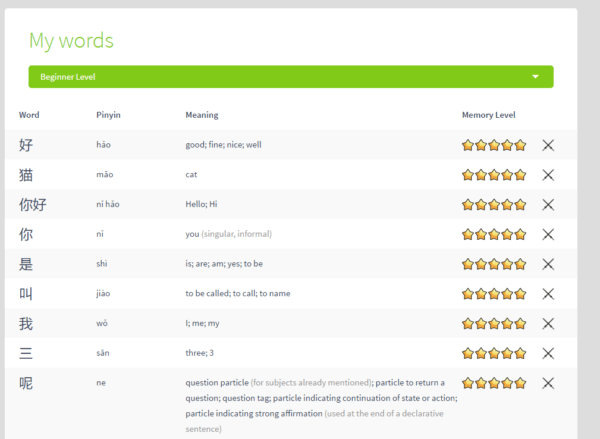Click the X next to 叫 (jiào)
This screenshot has height=439, width=600.
[548, 294]
